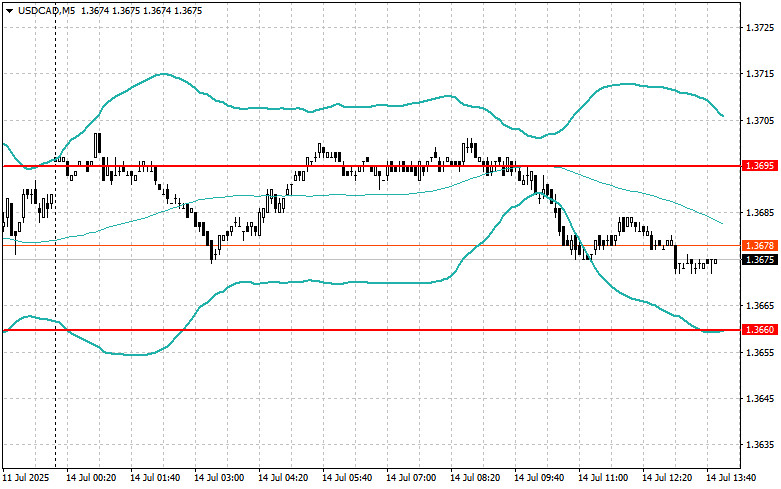Screen dimensions: 781x489
Task: Click the USDCAD,M5 chart title text
Action: point(47,10)
